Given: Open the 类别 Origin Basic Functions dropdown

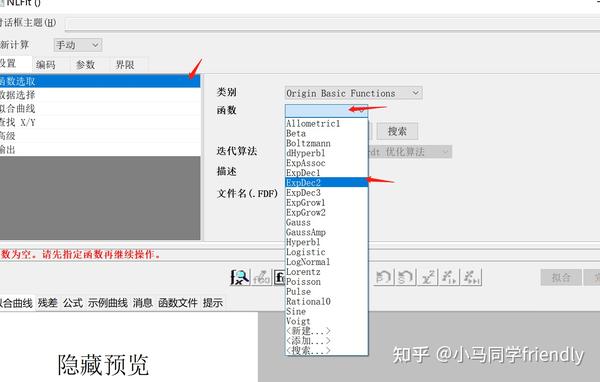Looking at the screenshot, I should [x=354, y=93].
